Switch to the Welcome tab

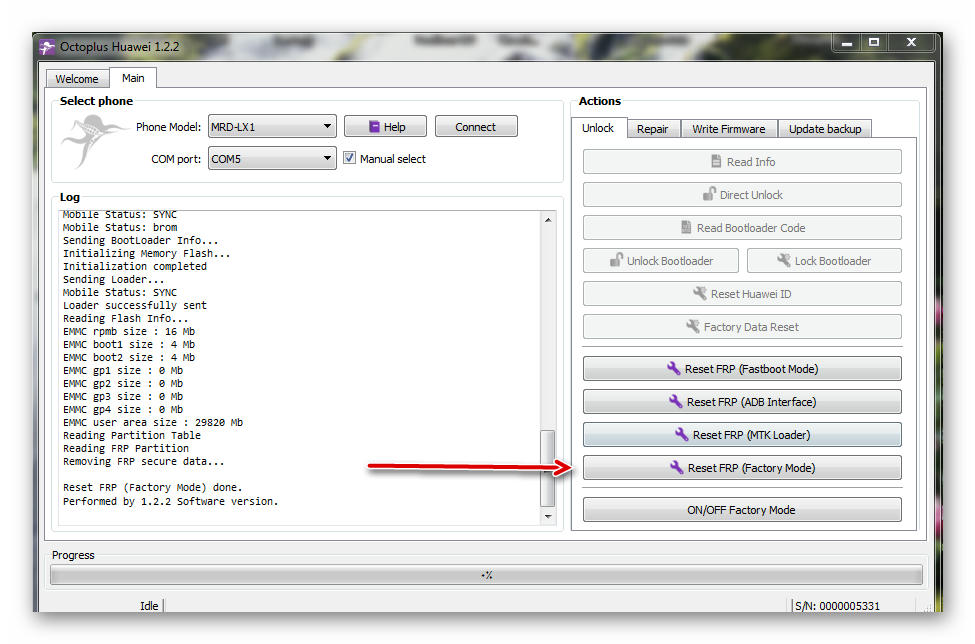tap(77, 79)
